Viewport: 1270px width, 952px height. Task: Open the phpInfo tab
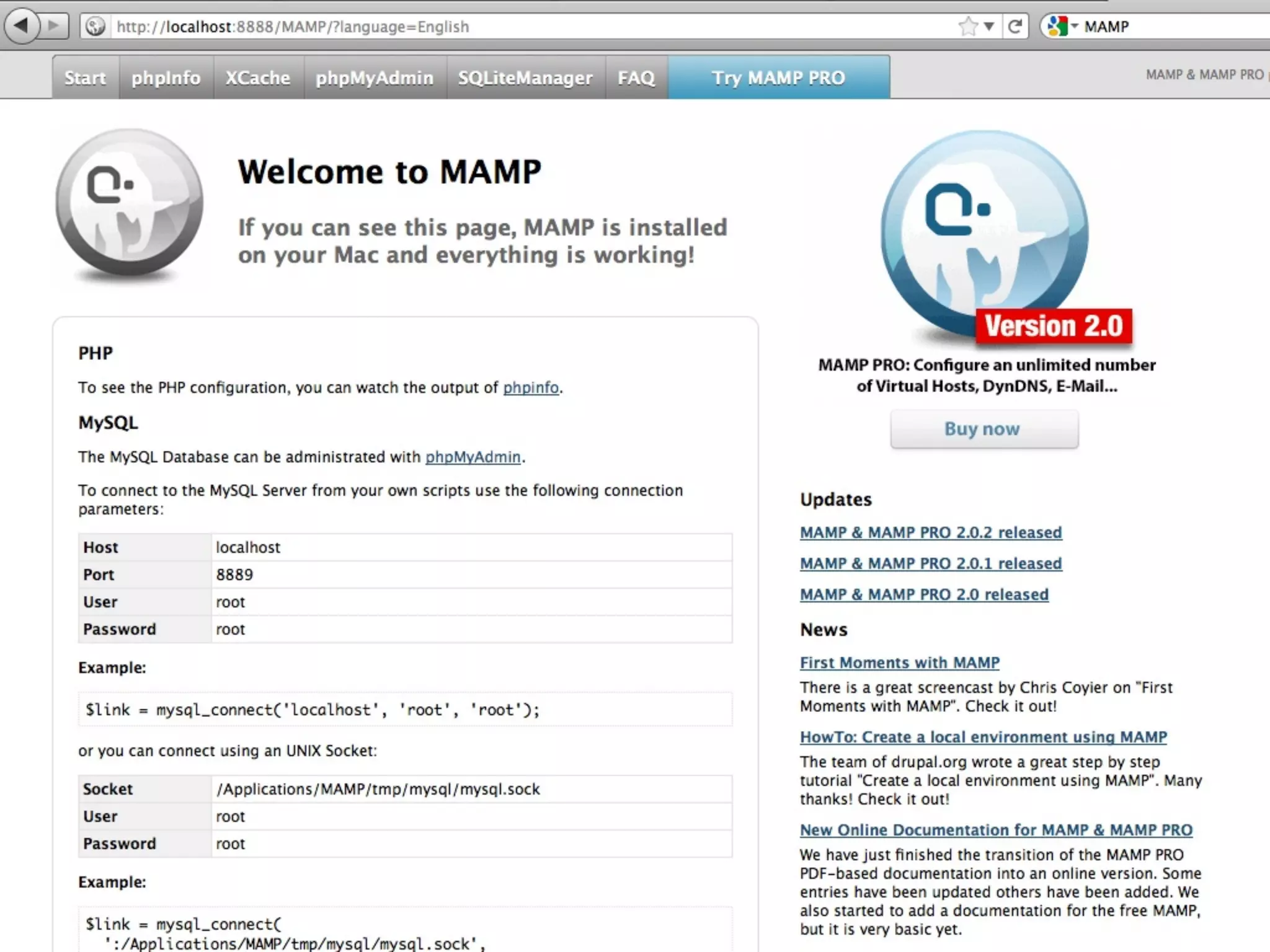pos(166,77)
